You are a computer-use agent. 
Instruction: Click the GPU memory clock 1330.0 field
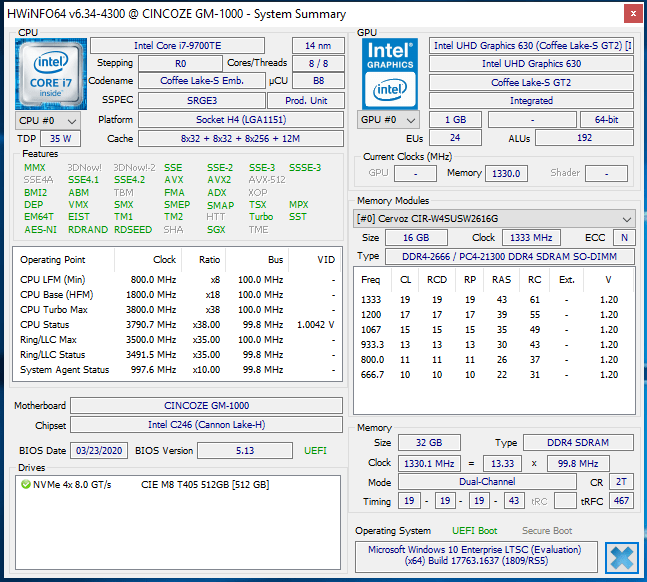[506, 173]
